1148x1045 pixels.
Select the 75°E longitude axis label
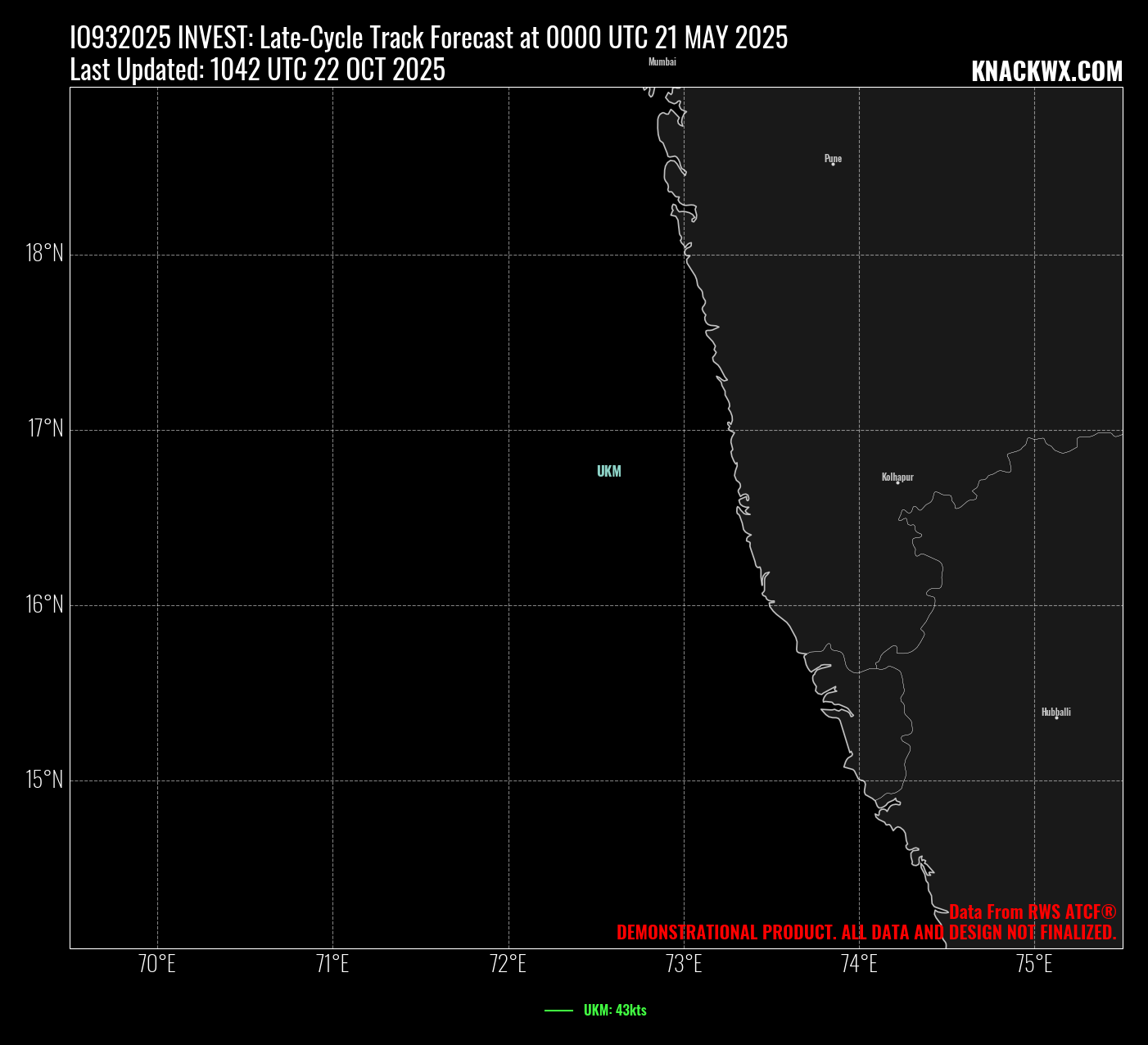1034,965
